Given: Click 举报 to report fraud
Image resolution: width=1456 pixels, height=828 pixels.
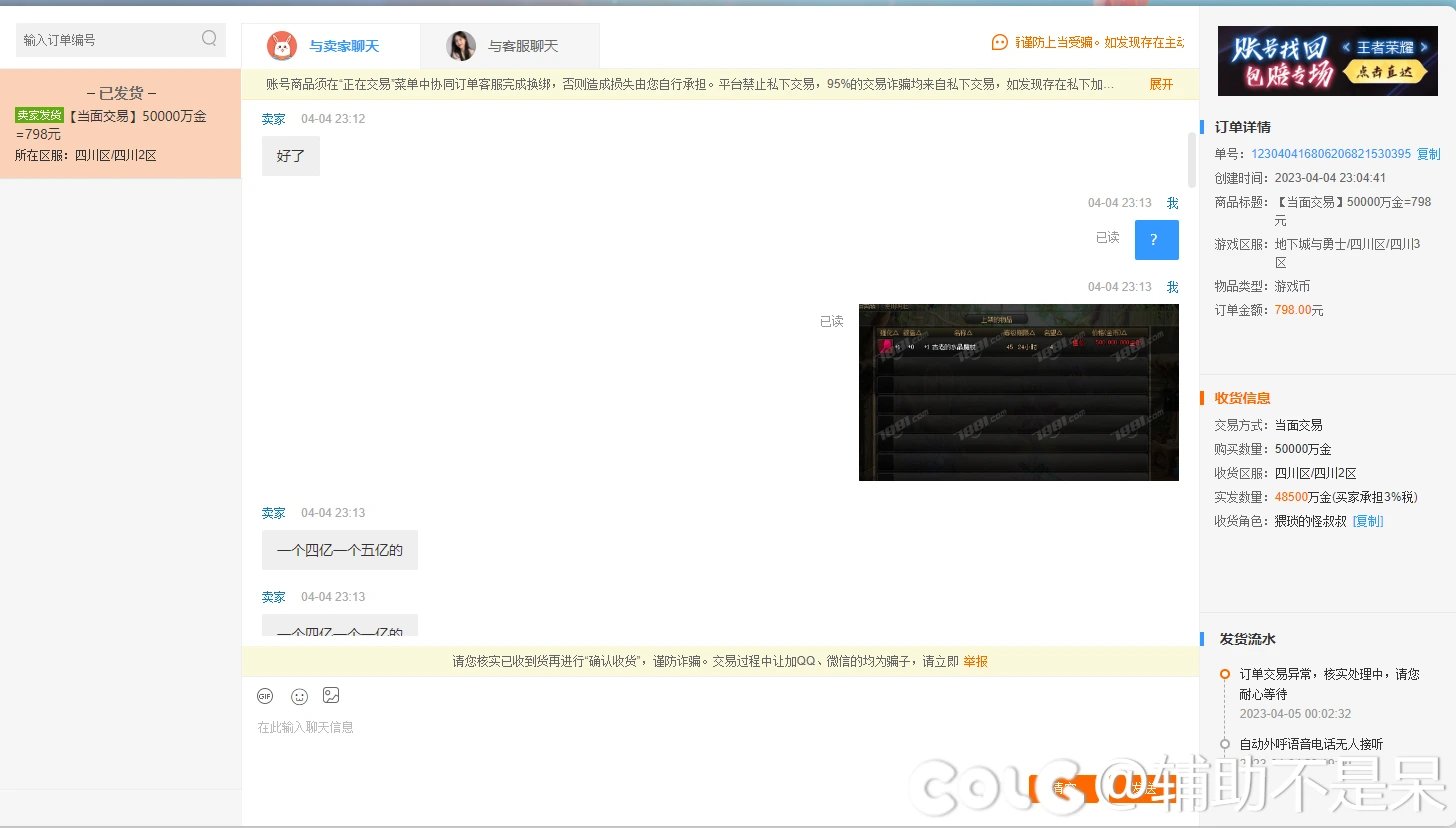Looking at the screenshot, I should pyautogui.click(x=975, y=662).
